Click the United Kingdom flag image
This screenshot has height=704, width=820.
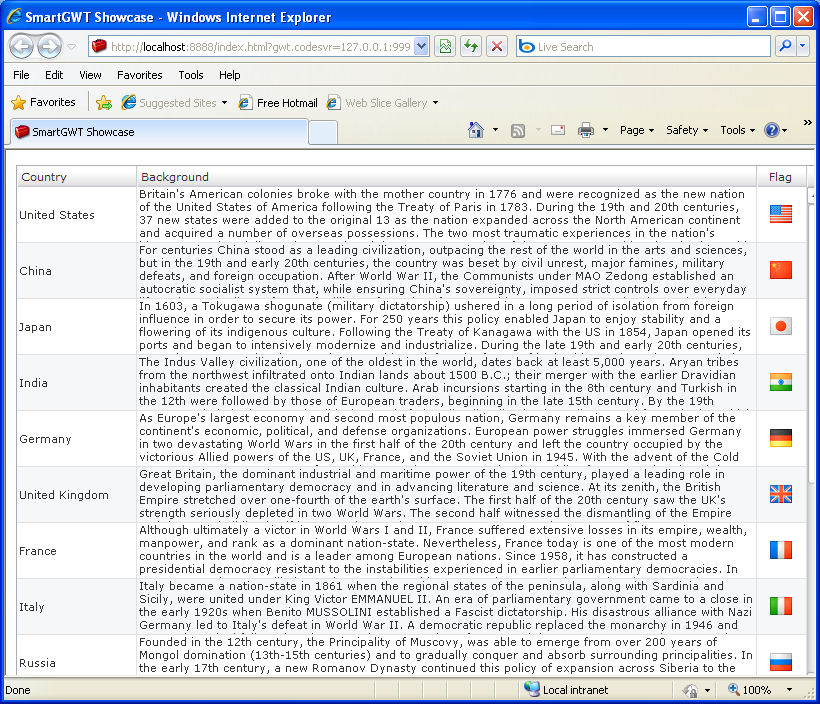[x=781, y=494]
